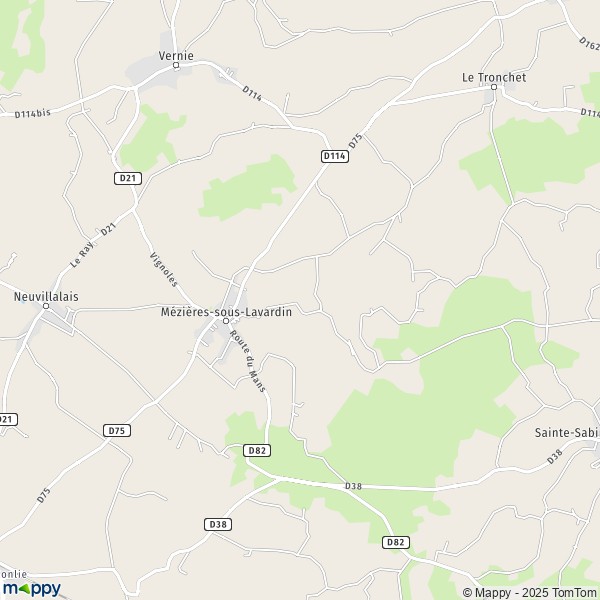
Task: Click the Vernie town name label
Action: coord(176,56)
